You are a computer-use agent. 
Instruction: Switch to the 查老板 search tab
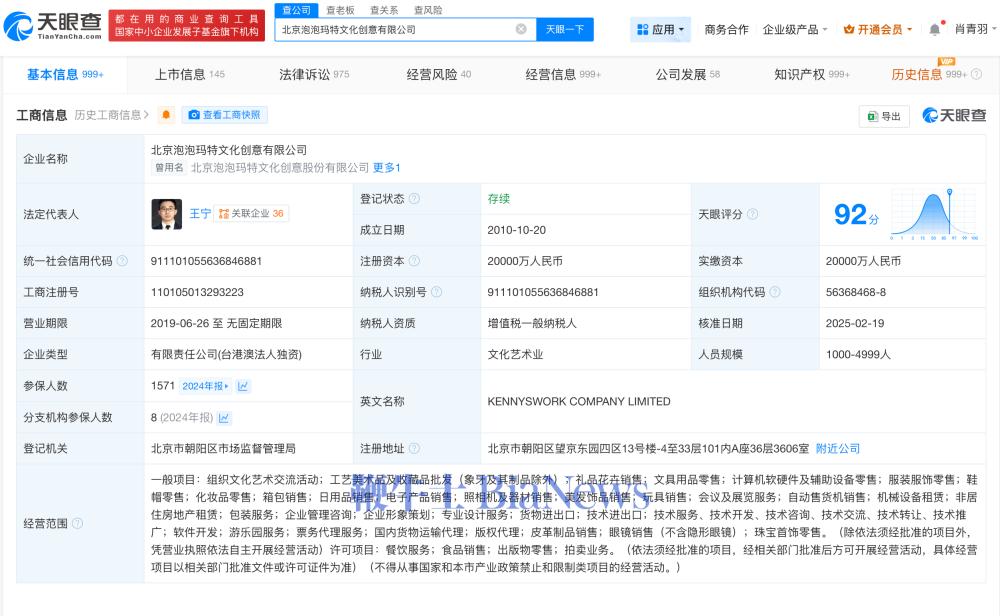[x=340, y=10]
